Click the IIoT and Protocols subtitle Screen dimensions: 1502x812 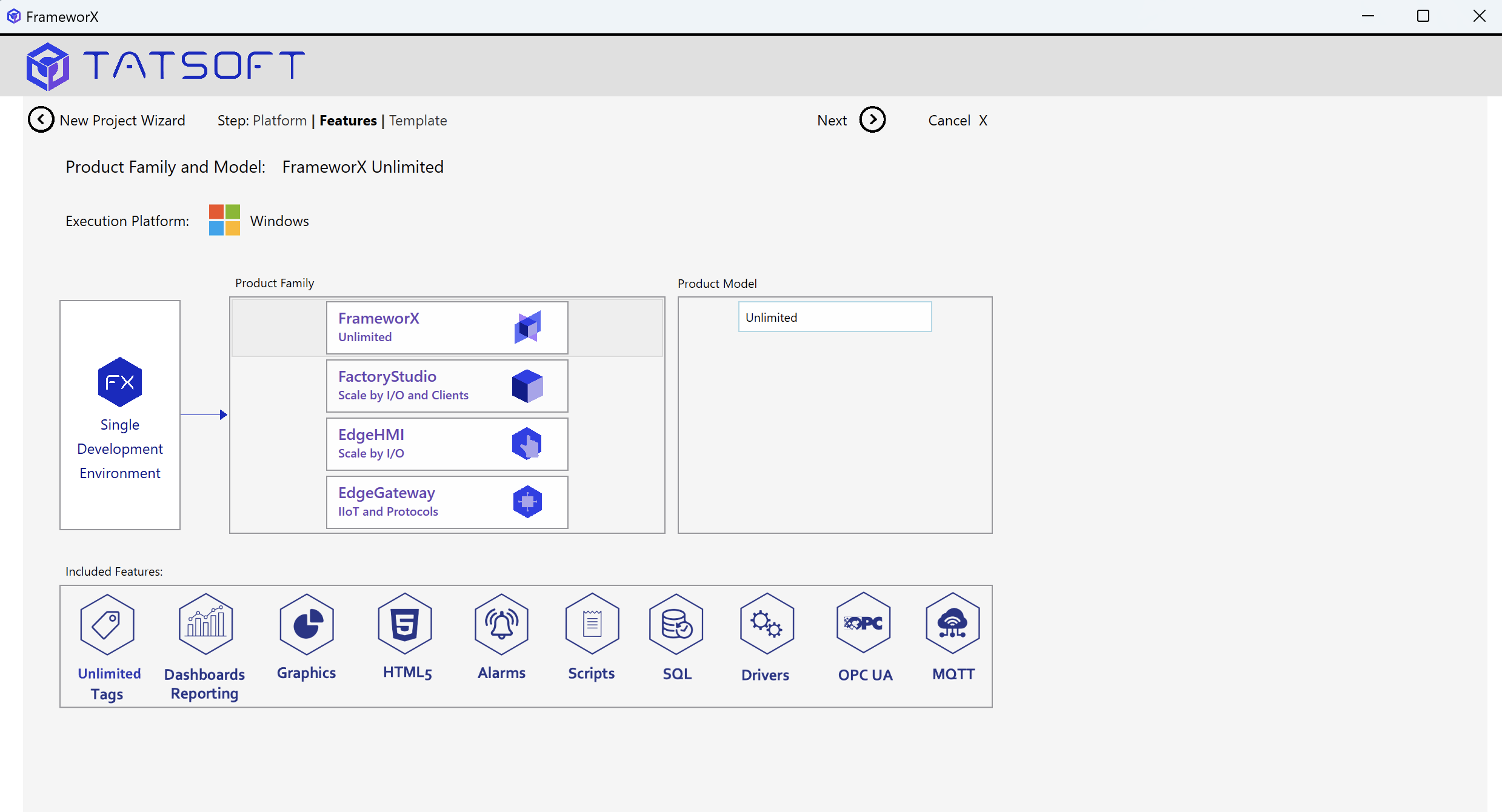tap(388, 511)
